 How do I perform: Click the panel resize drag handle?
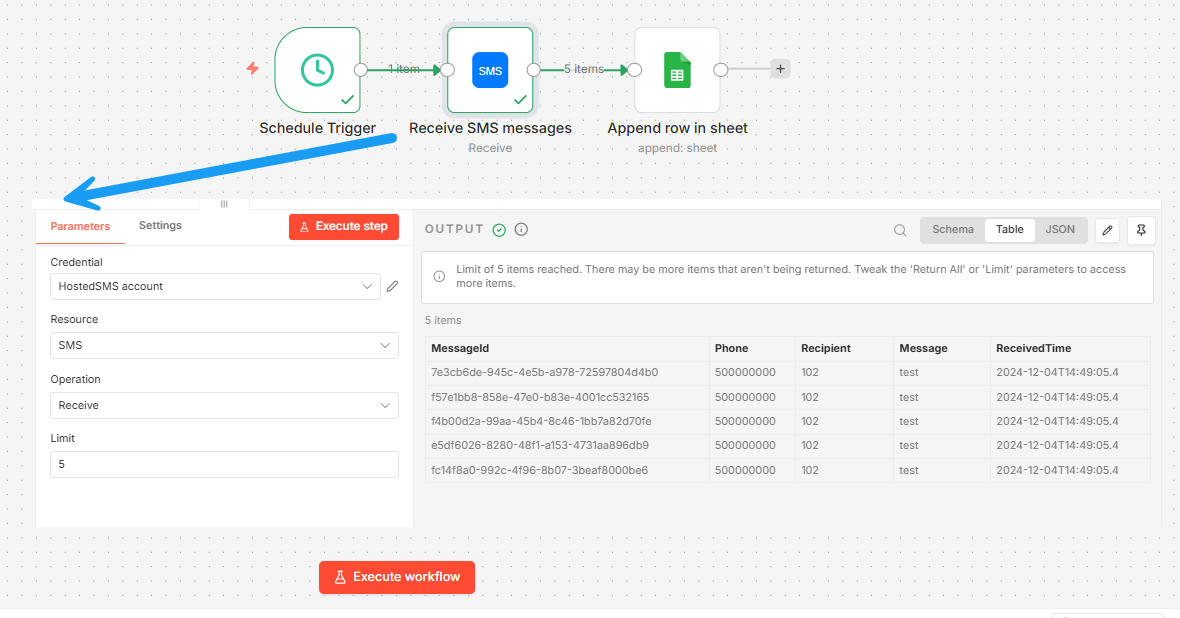pos(224,204)
